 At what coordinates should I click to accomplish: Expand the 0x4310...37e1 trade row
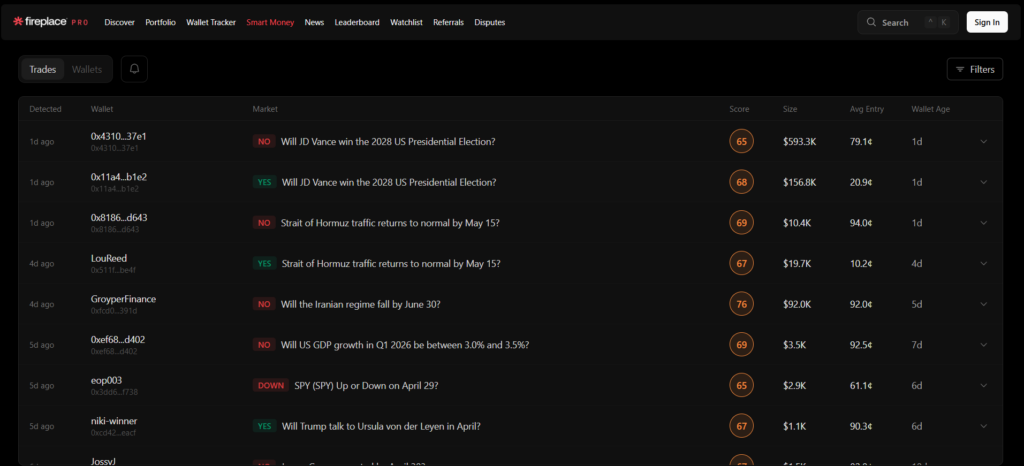coord(984,142)
